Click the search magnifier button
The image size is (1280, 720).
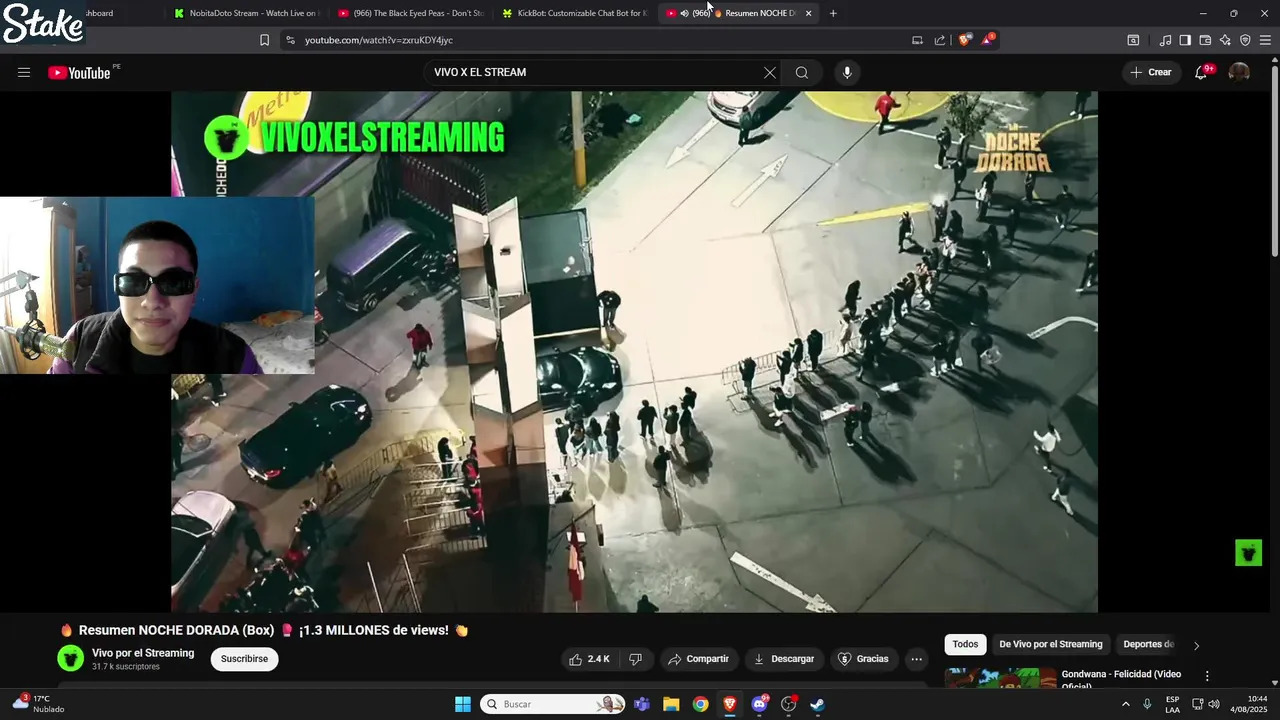(x=802, y=72)
